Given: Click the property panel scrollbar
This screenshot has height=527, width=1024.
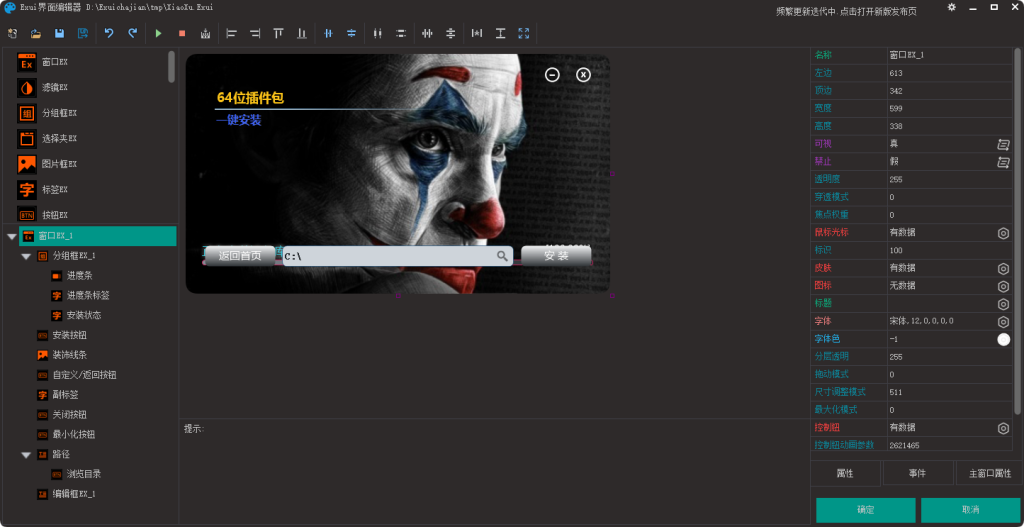Looking at the screenshot, I should (1017, 231).
